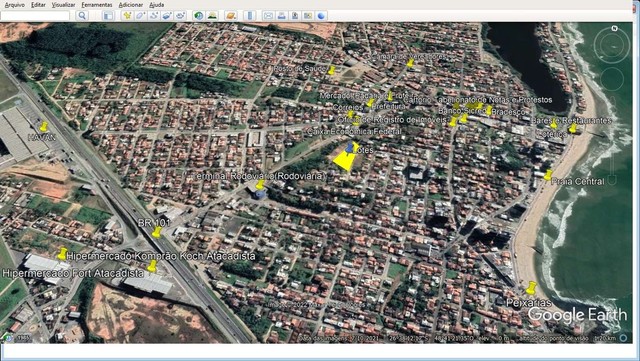Screen dimensions: 640x361
Task: Add an image overlay from toolbar
Action: 167,16
